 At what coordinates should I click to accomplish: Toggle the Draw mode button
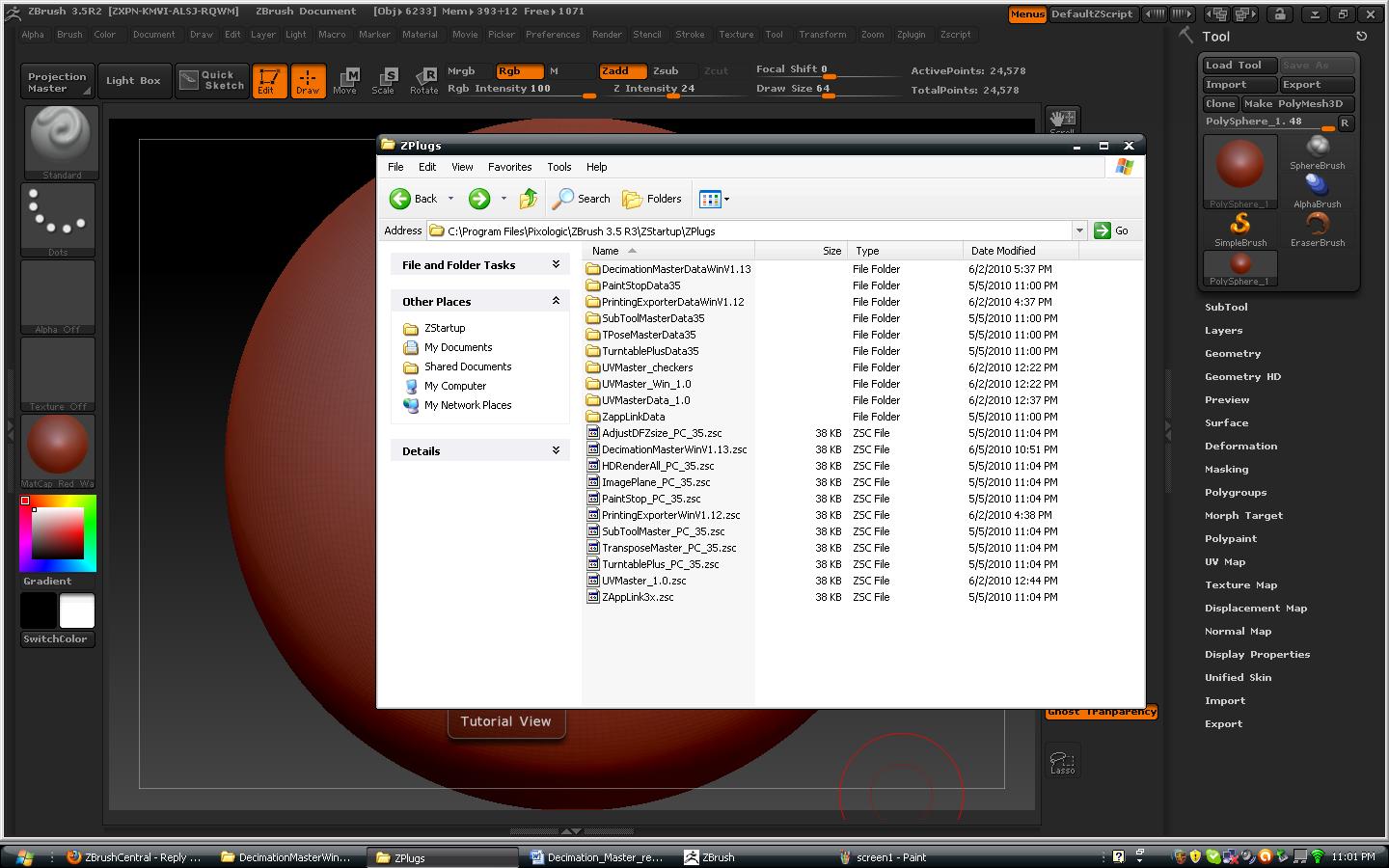tap(308, 81)
